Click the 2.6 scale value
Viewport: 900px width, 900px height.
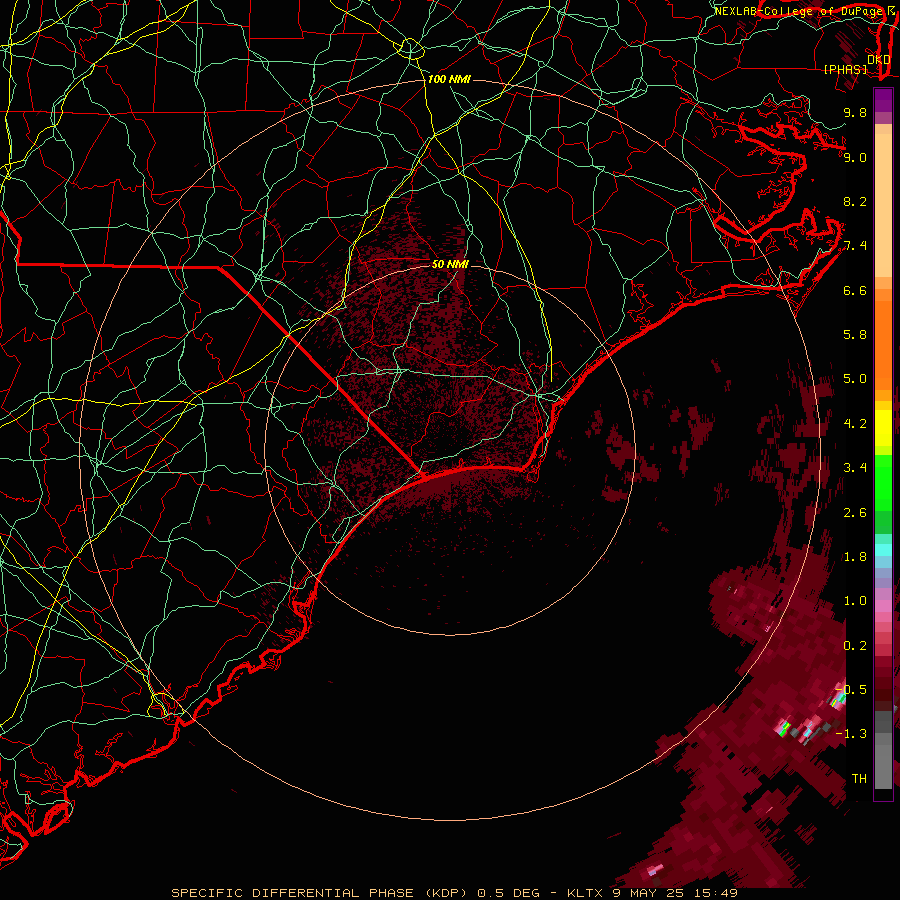pos(855,513)
